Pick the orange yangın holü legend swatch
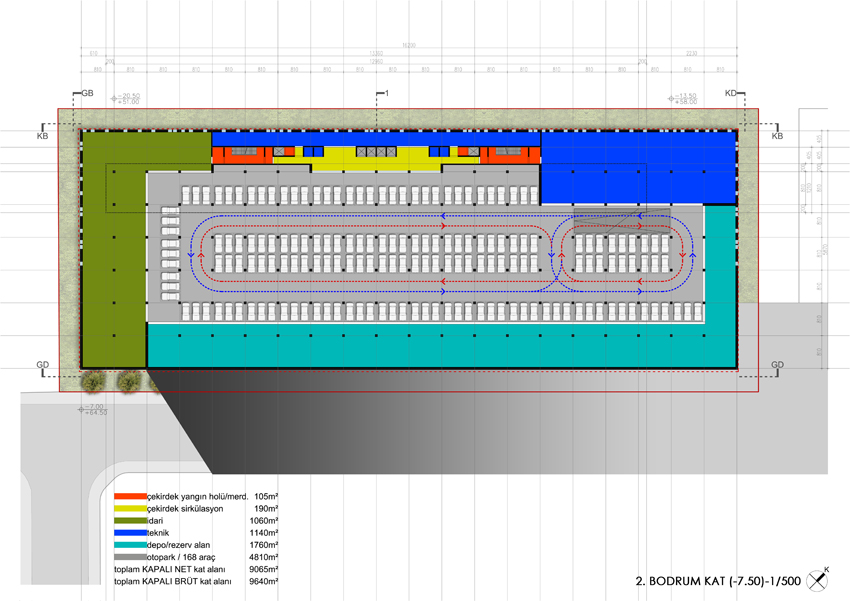The width and height of the screenshot is (850, 601). (130, 496)
